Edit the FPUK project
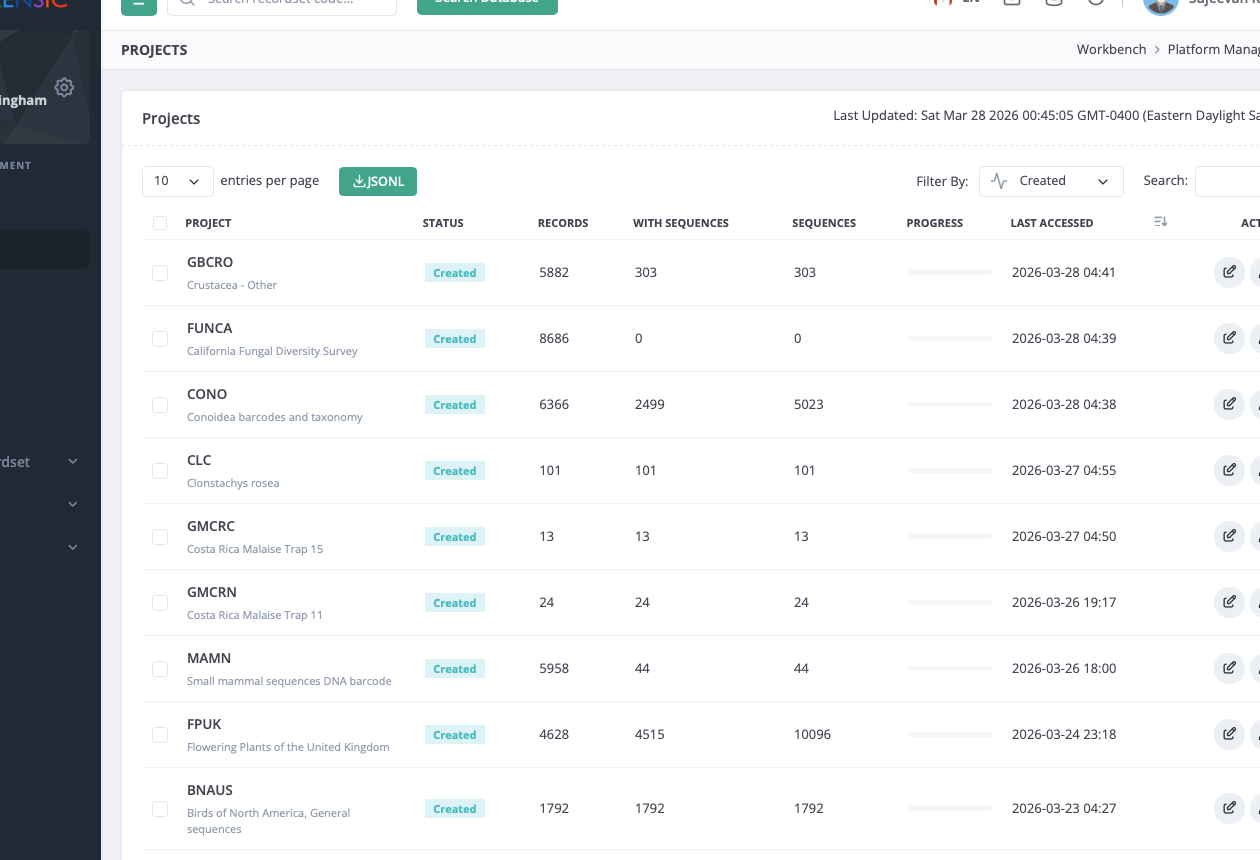1260x860 pixels. 1229,734
